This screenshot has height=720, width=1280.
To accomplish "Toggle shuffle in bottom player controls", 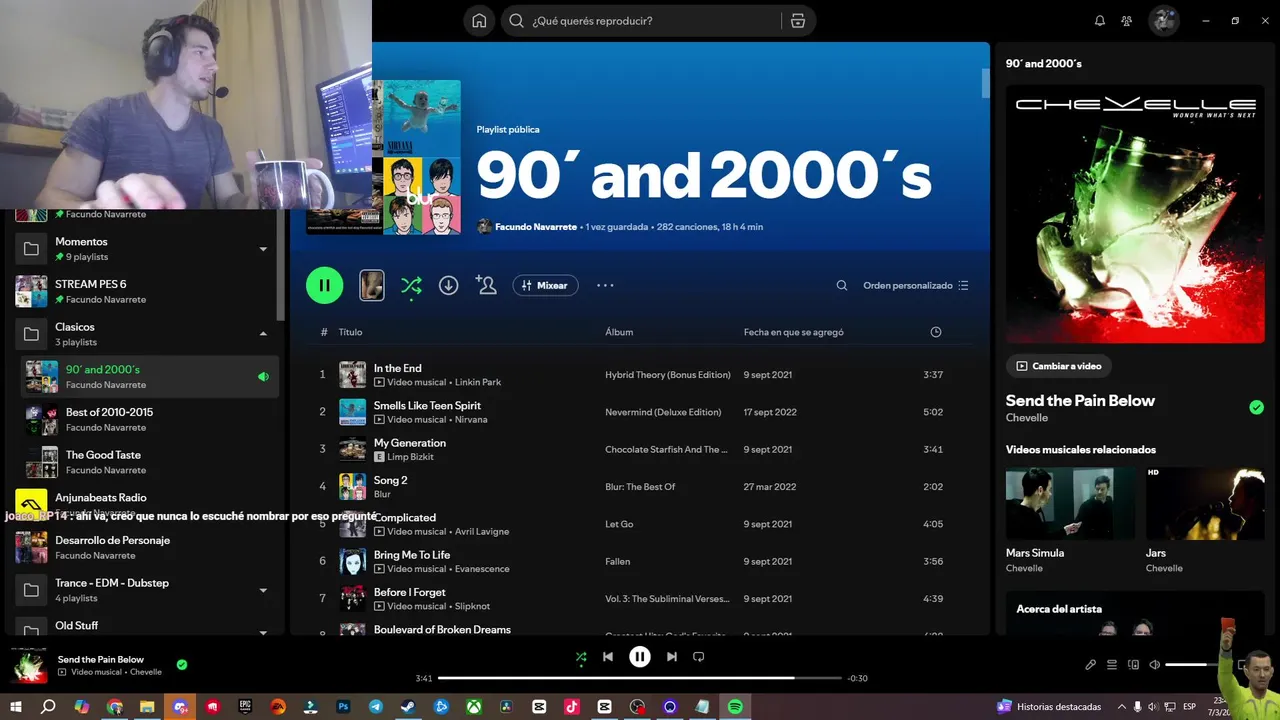I will 581,657.
